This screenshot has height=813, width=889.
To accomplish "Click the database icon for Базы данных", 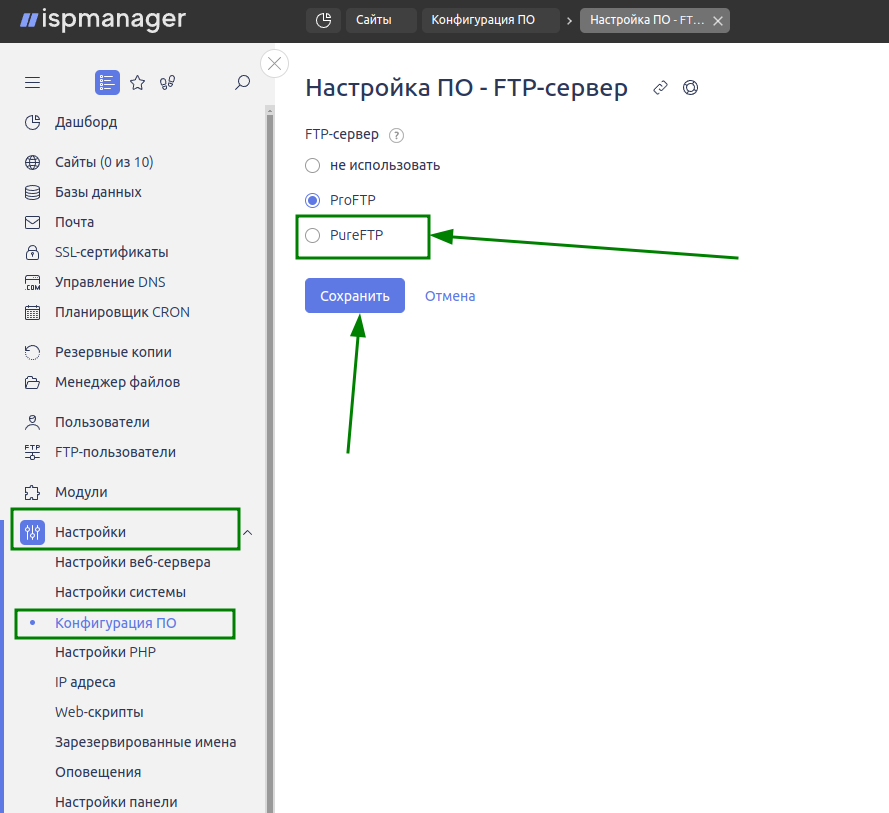I will coord(32,193).
